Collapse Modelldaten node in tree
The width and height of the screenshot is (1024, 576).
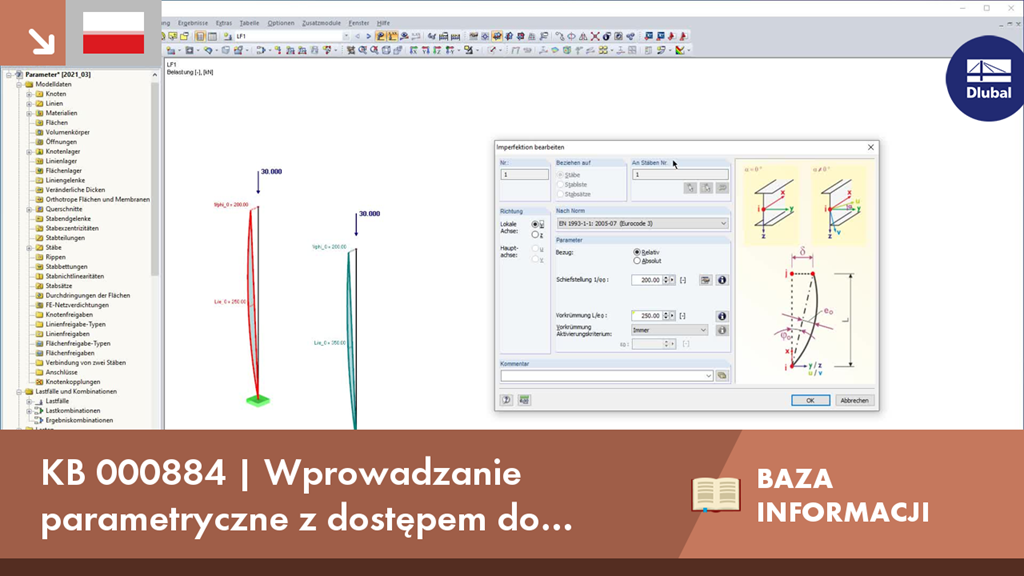19,84
